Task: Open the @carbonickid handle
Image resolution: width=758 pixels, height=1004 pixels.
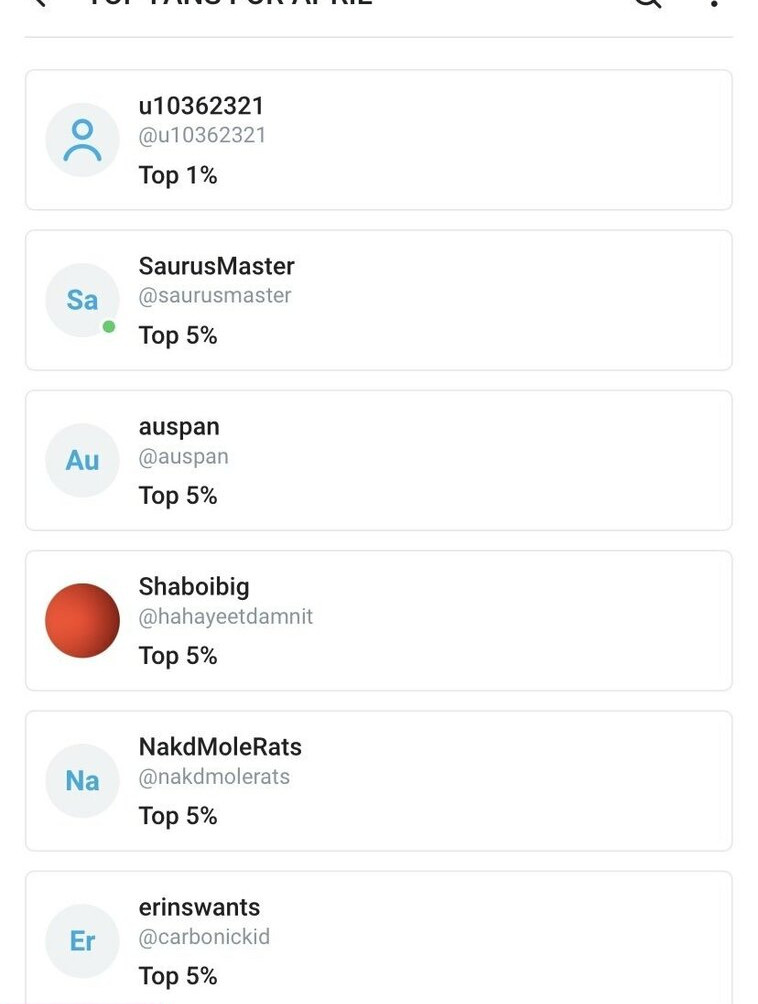Action: point(204,937)
